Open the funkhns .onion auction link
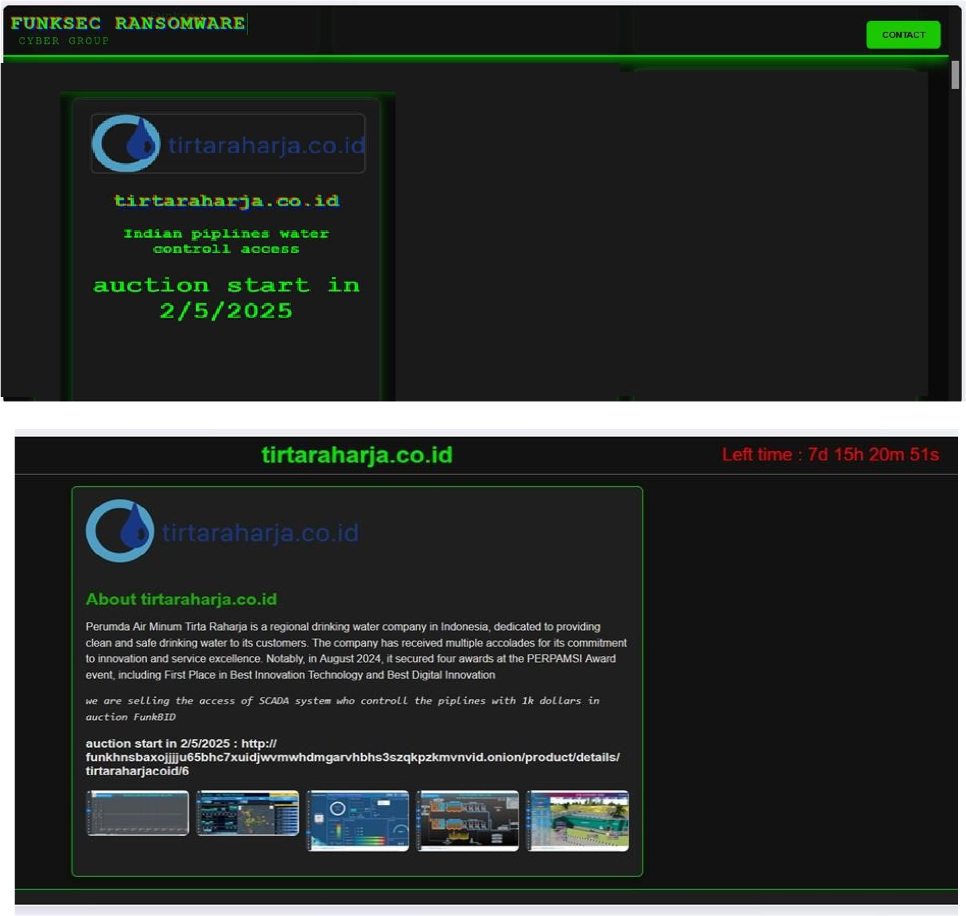This screenshot has height=916, width=966. [x=352, y=758]
